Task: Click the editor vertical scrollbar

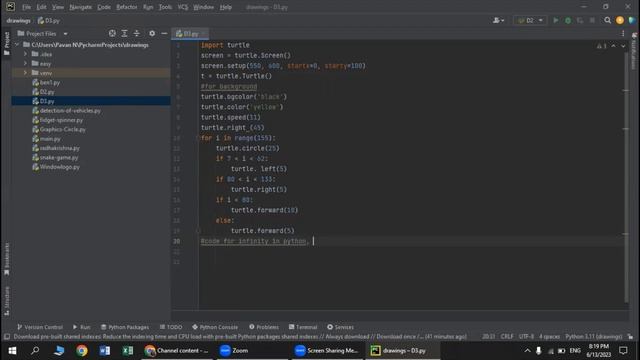Action: click(626, 176)
